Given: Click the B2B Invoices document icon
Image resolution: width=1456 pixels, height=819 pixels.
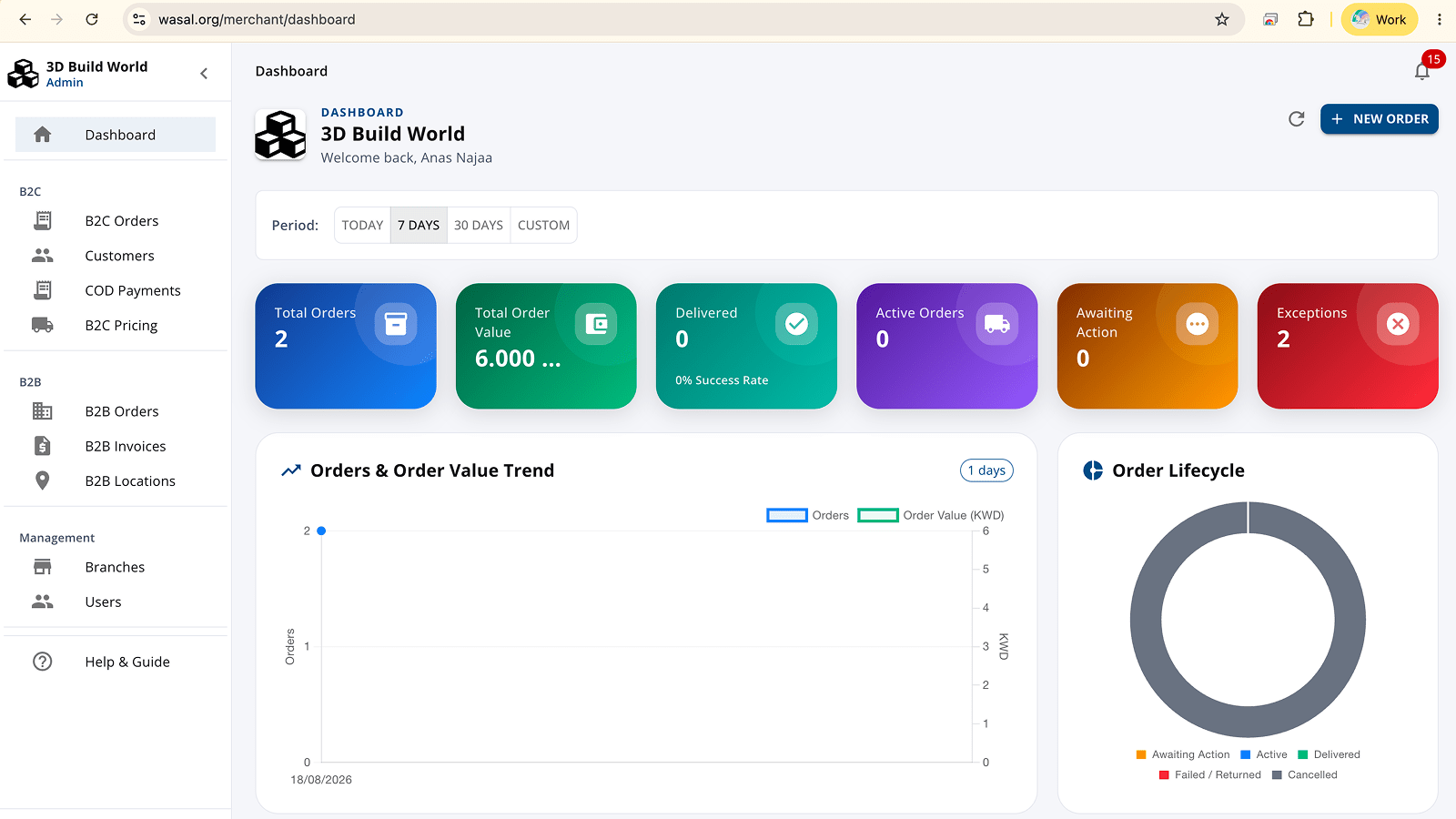Looking at the screenshot, I should [43, 446].
